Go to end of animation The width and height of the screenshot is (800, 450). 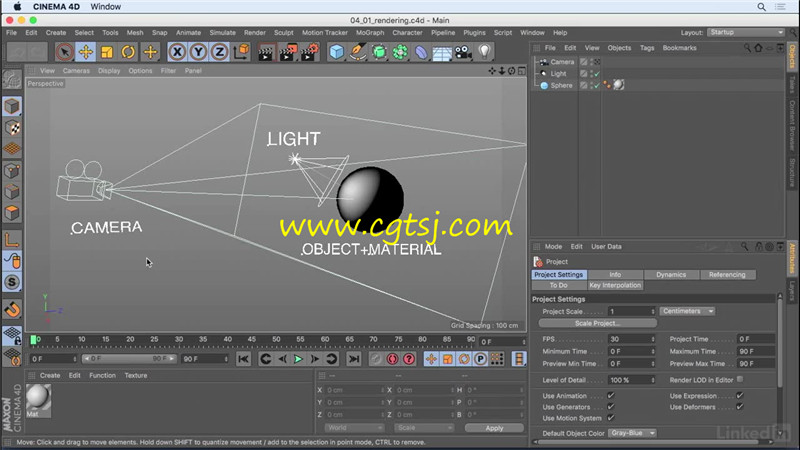click(354, 359)
